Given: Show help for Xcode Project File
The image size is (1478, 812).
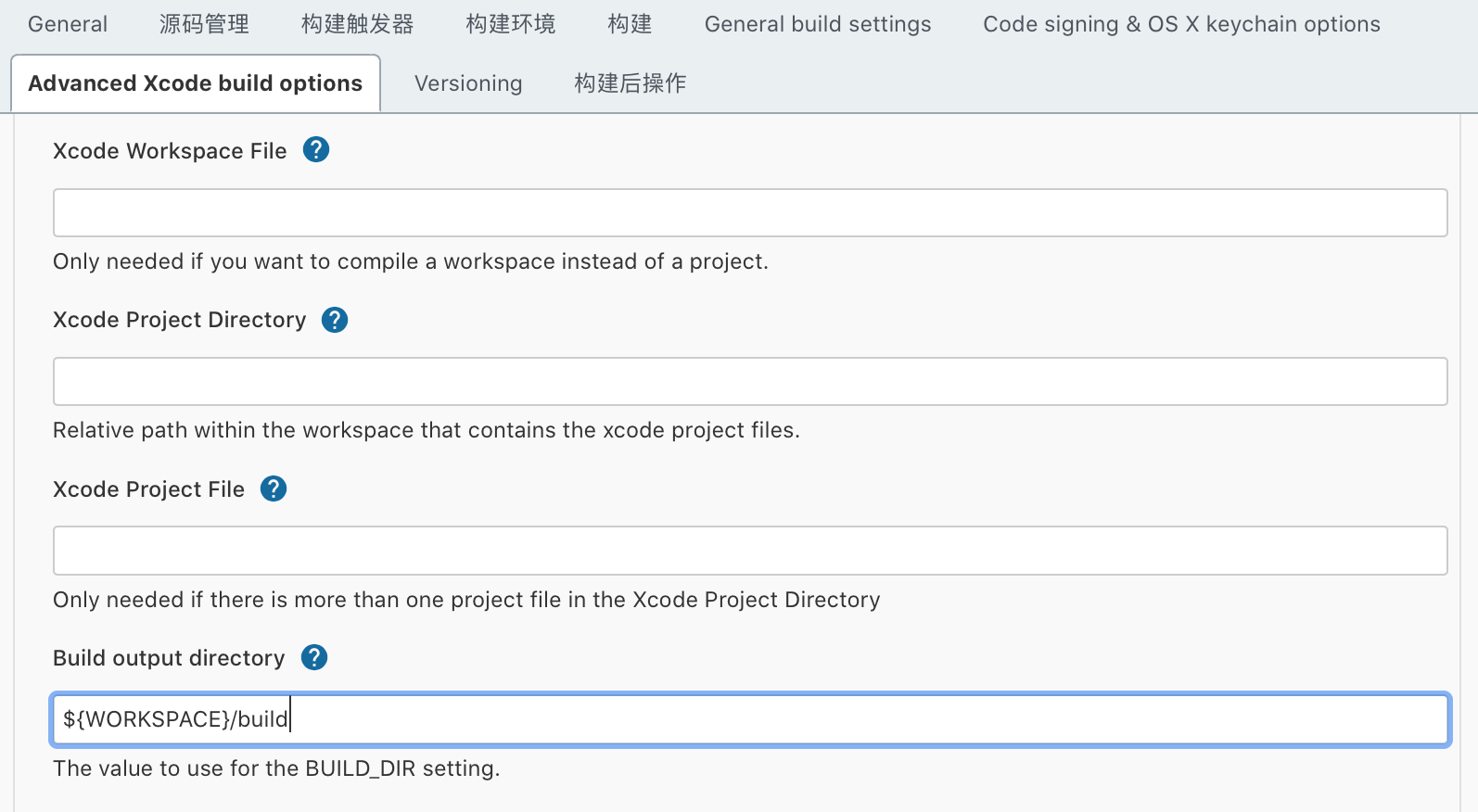Looking at the screenshot, I should 274,488.
